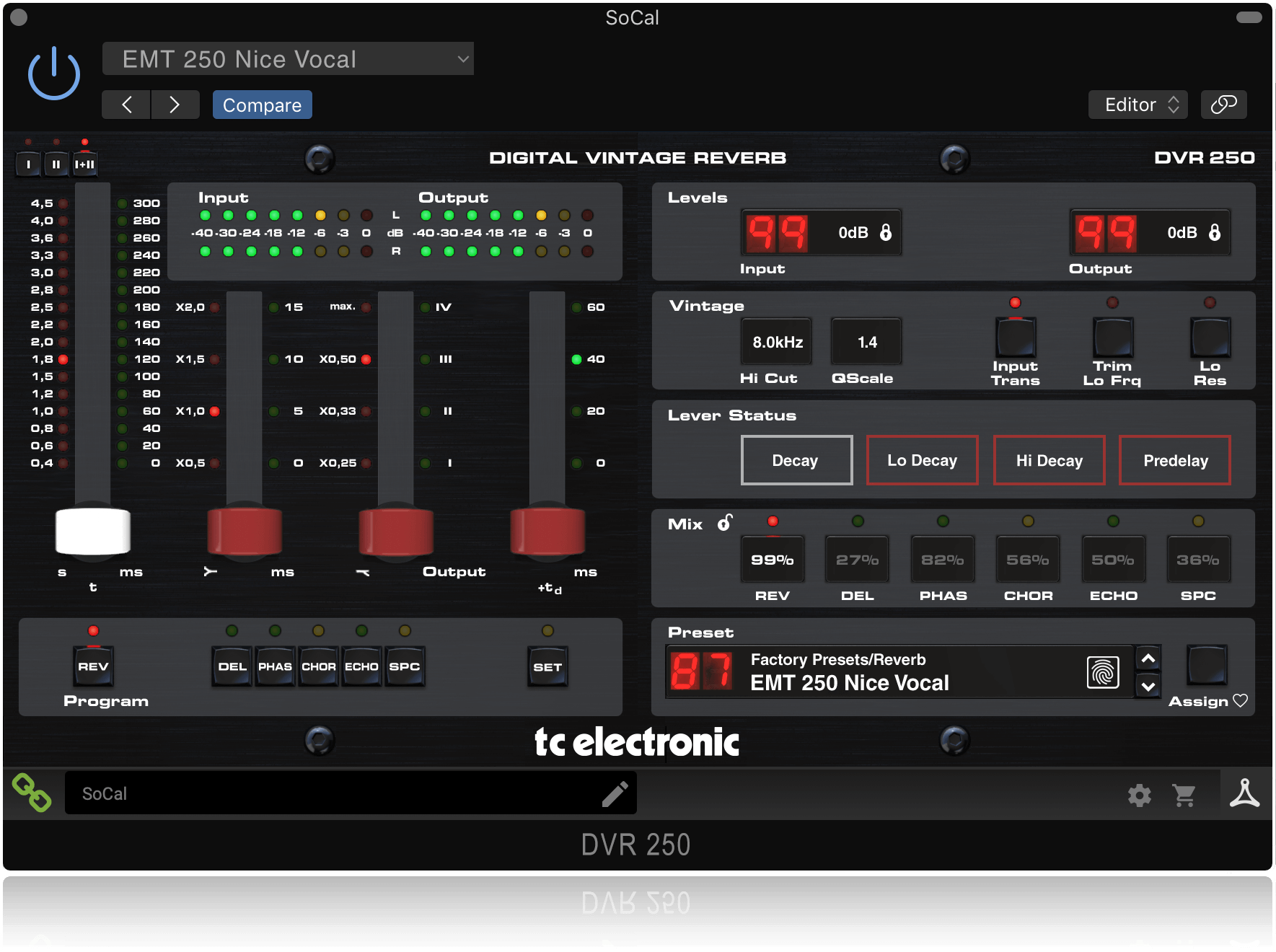
Task: Click the fingerprint icon in the Preset display
Action: (x=1103, y=671)
